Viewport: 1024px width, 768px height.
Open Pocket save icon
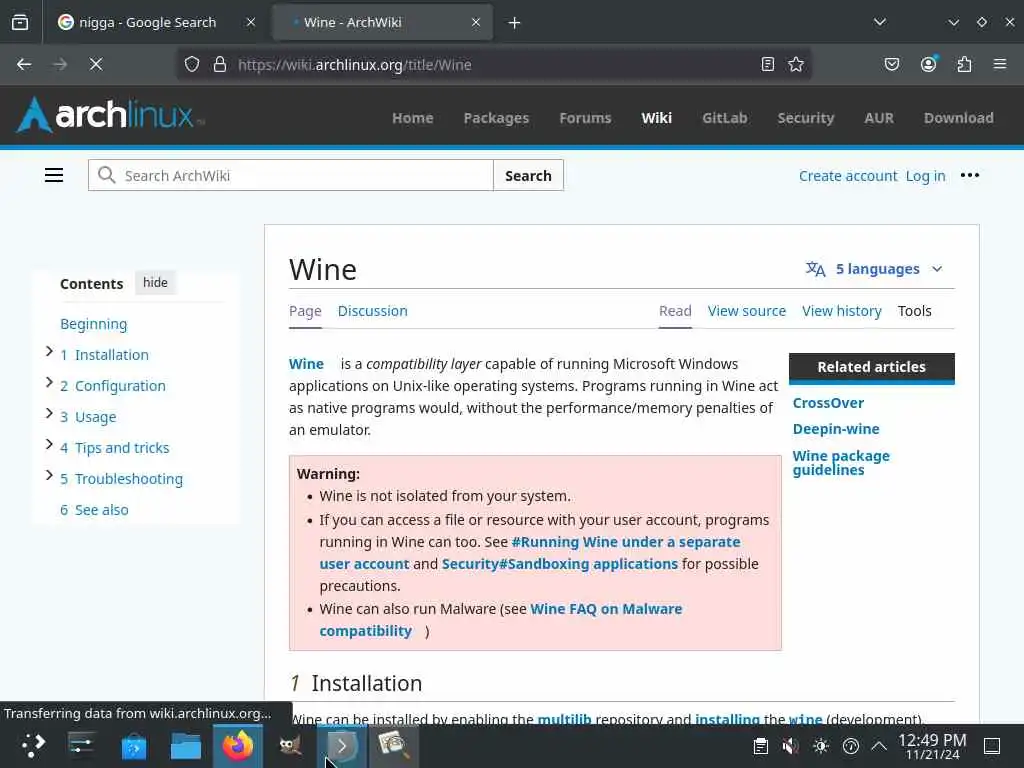click(x=891, y=64)
